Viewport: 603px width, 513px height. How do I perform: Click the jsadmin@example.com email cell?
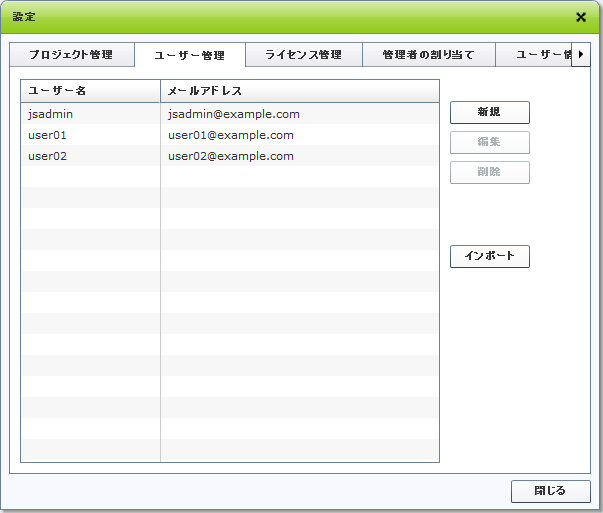300,114
